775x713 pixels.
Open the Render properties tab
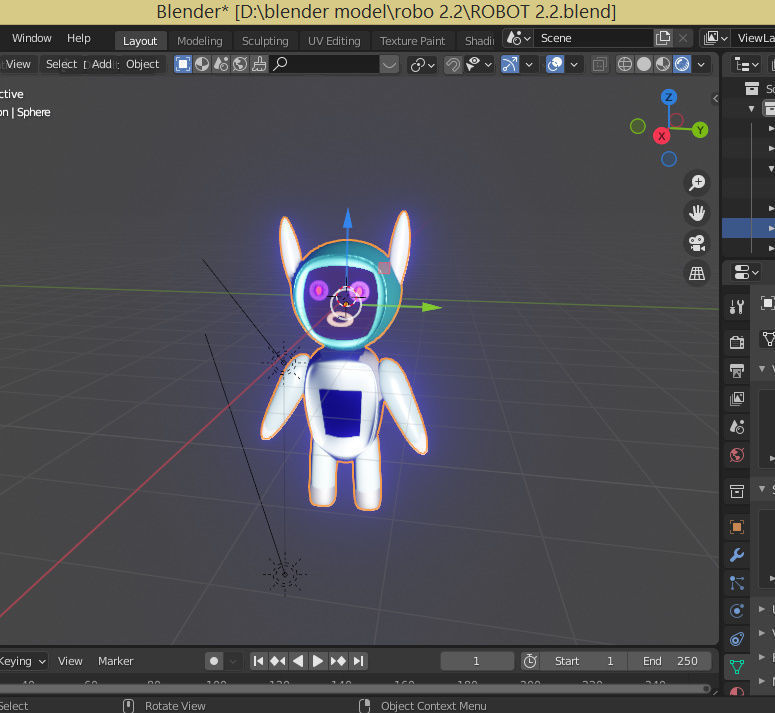[x=736, y=342]
